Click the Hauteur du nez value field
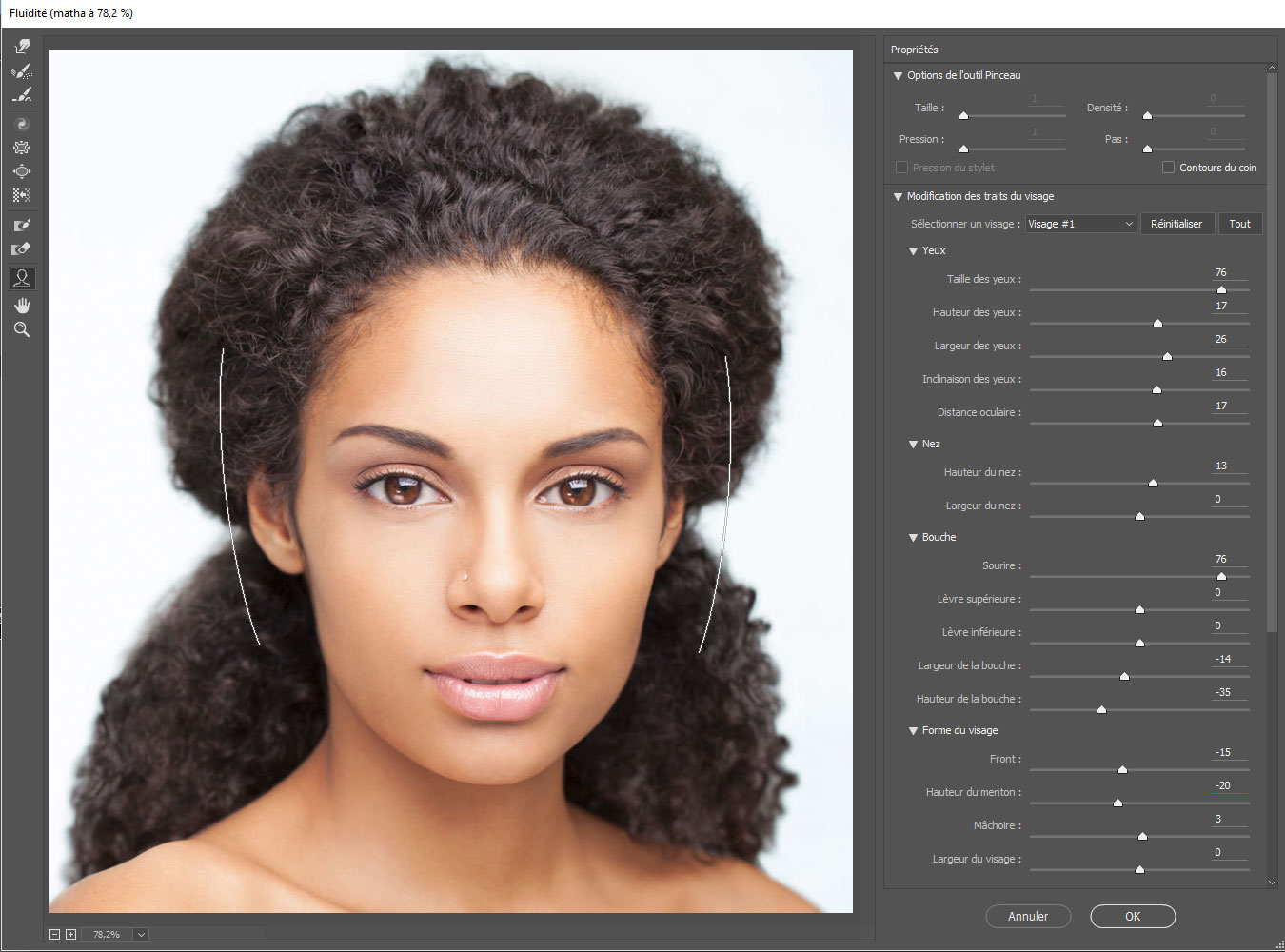The height and width of the screenshot is (952, 1285). [1227, 466]
